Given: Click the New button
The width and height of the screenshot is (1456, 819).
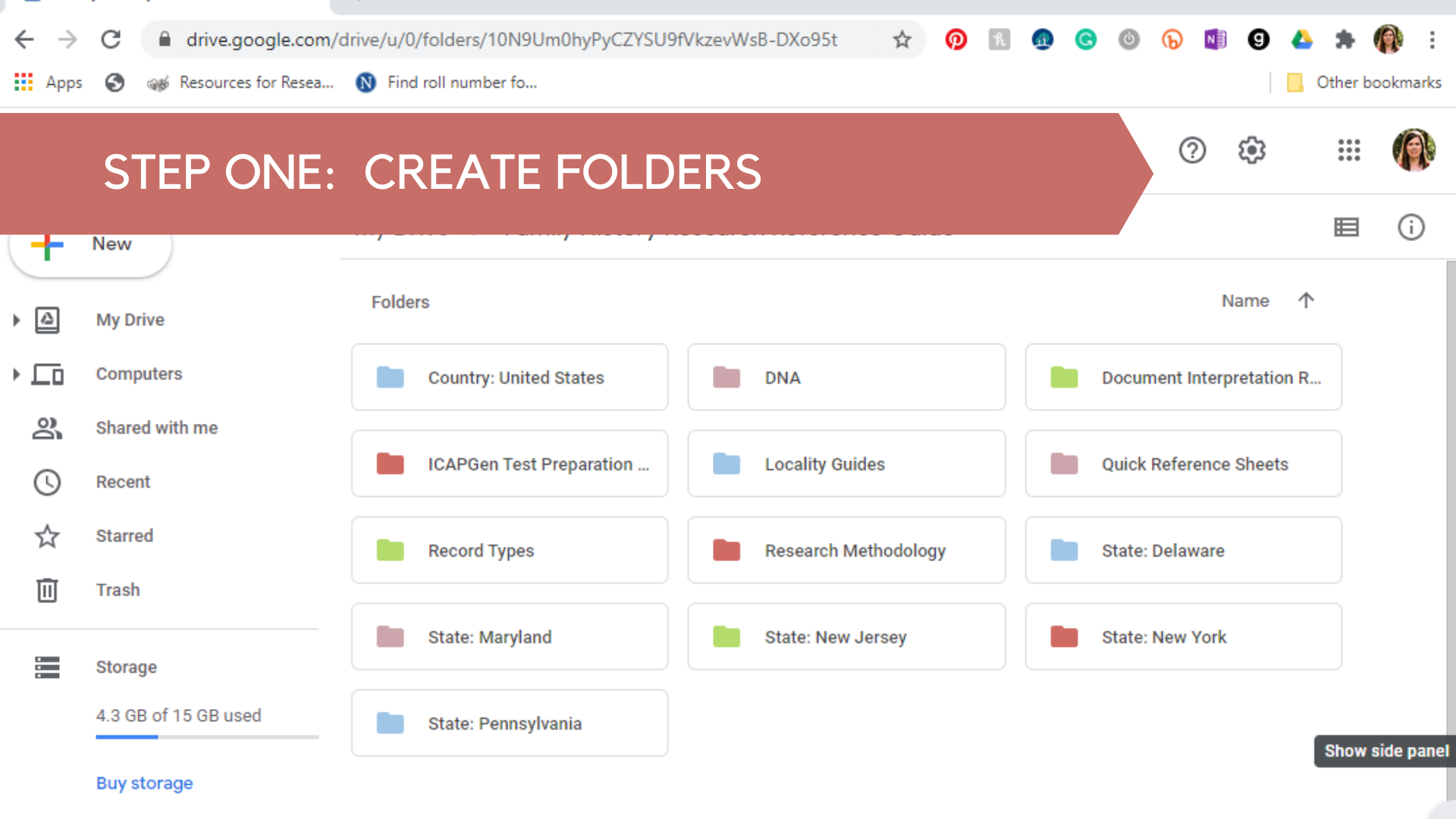Looking at the screenshot, I should coord(89,243).
